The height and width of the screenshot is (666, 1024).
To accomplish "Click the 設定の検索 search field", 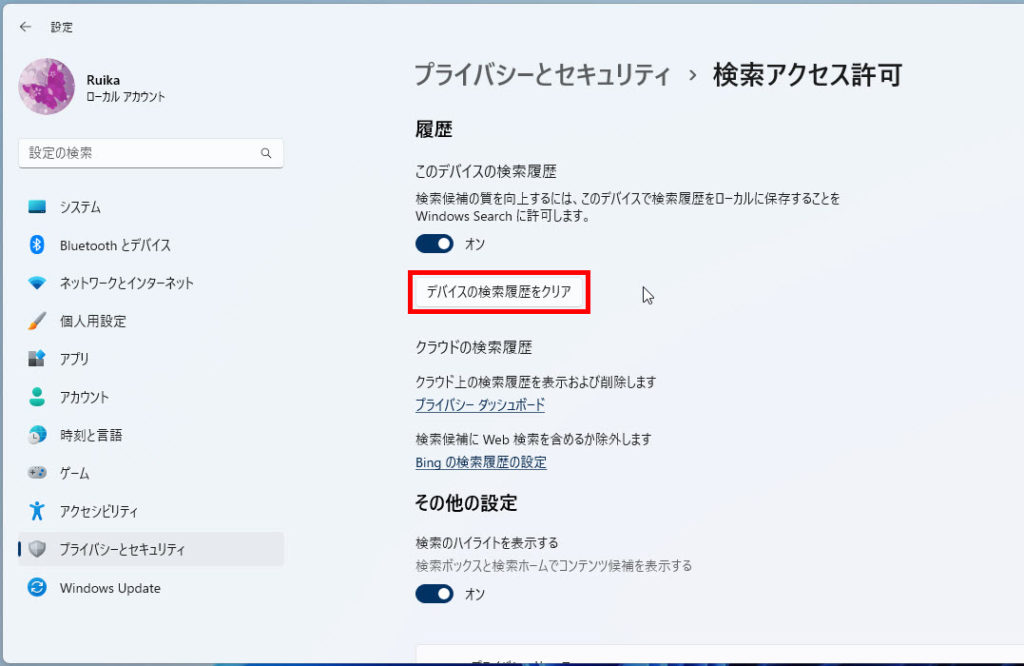I will coord(140,153).
